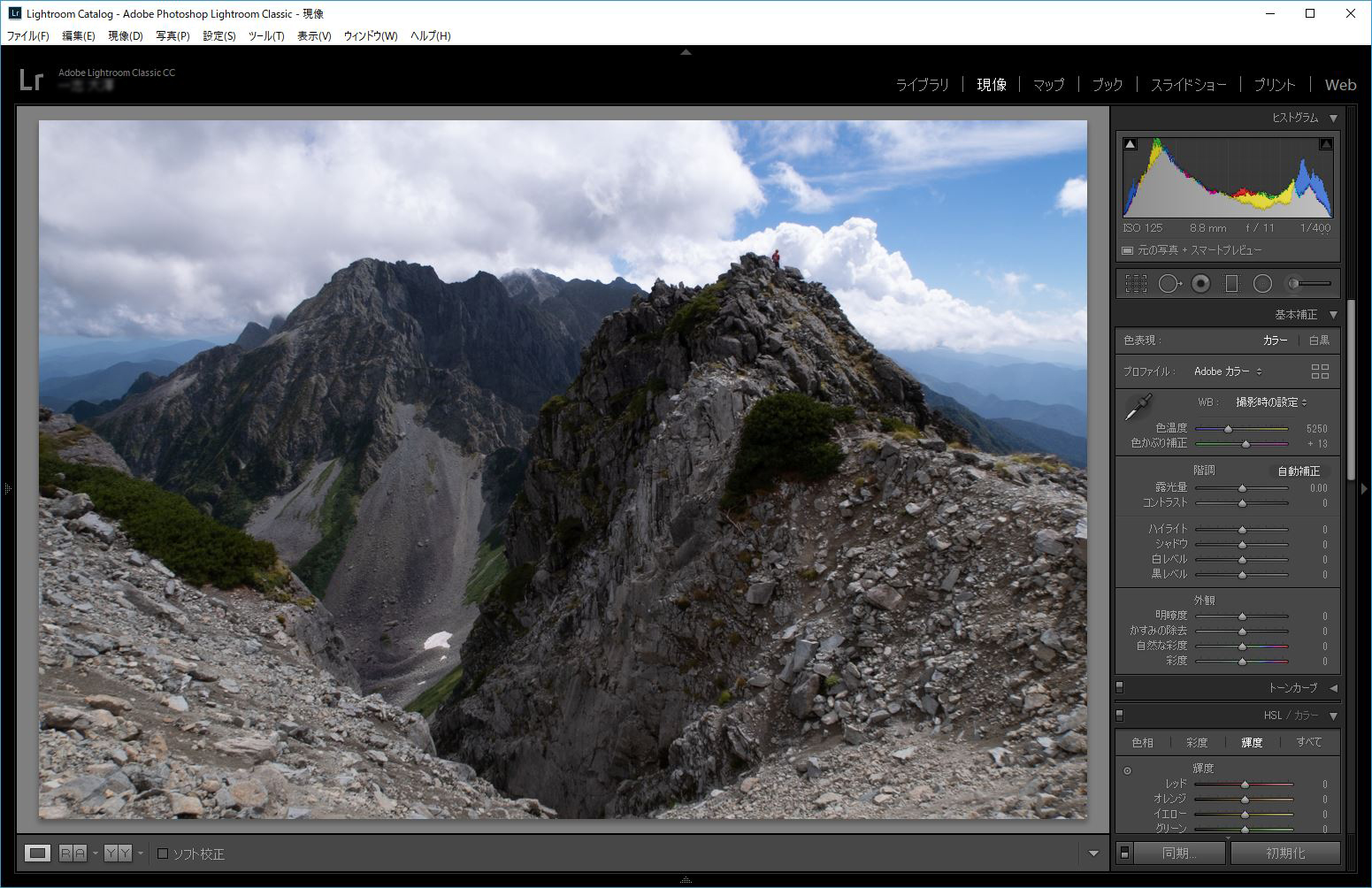Open the ツール(T) menu
This screenshot has height=888, width=1372.
tap(265, 36)
